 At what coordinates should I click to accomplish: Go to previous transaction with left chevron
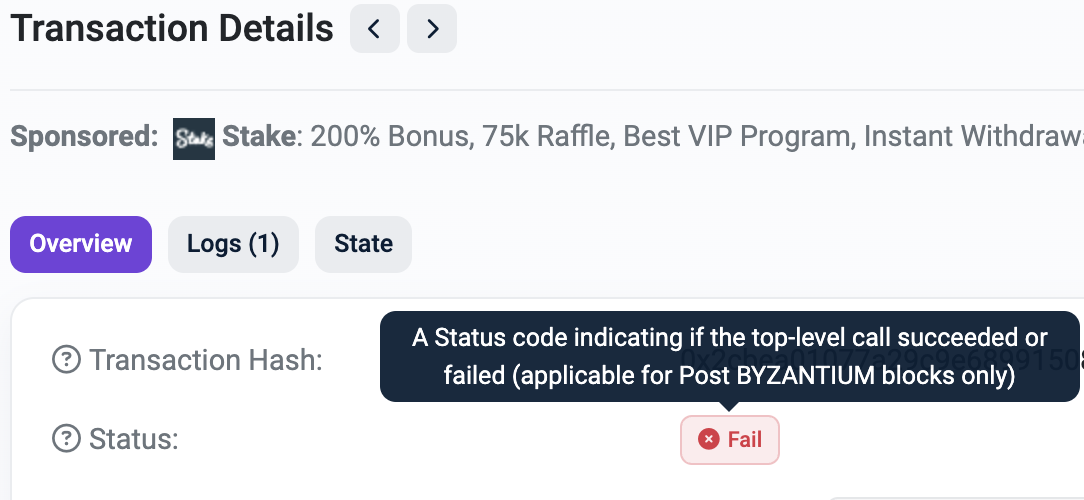[x=375, y=28]
